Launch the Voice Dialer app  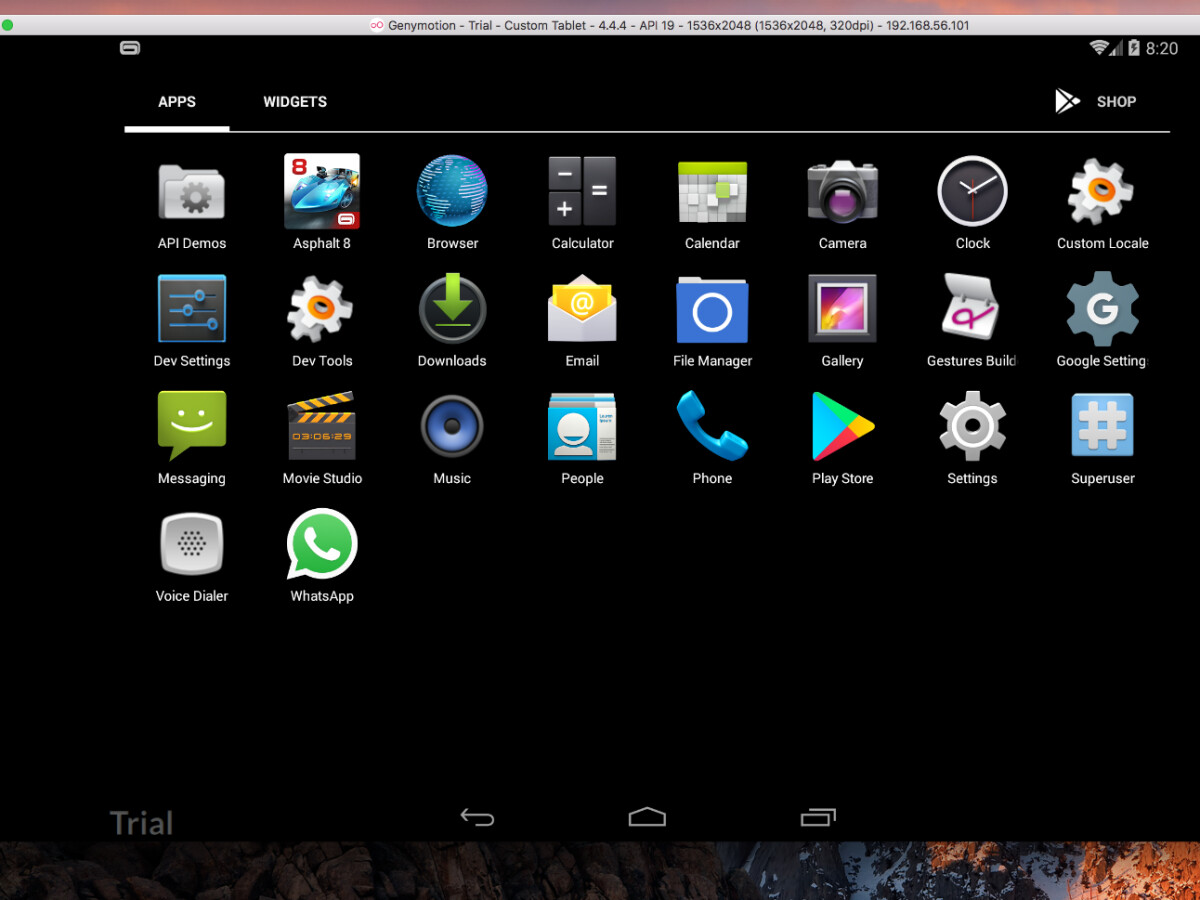(192, 545)
